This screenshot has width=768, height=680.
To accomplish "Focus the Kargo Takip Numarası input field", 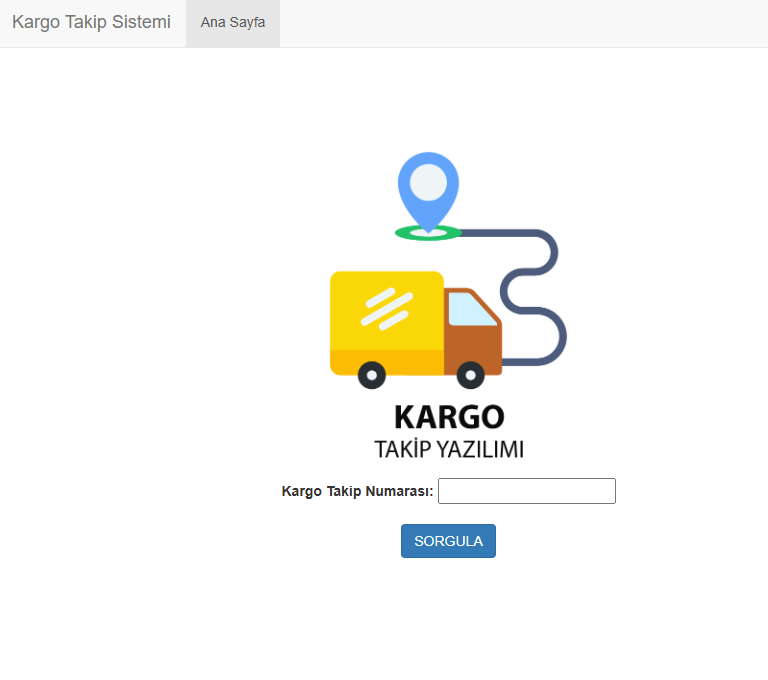I will [x=526, y=491].
